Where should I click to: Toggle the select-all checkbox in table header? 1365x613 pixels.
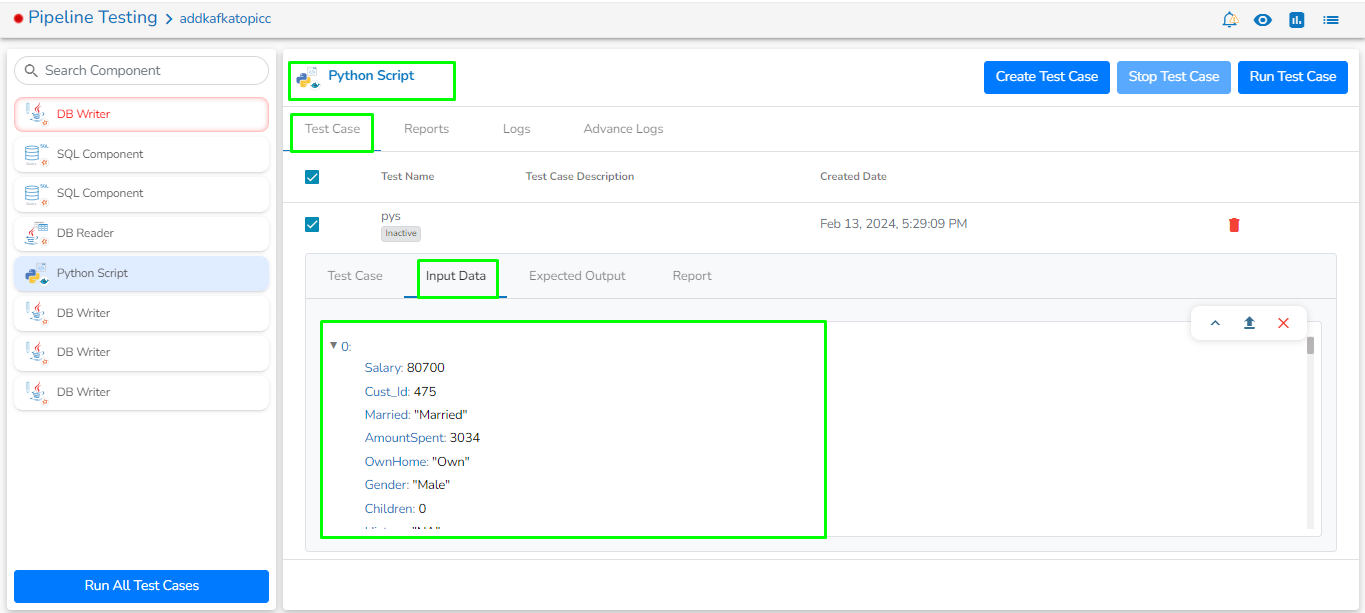pyautogui.click(x=312, y=177)
